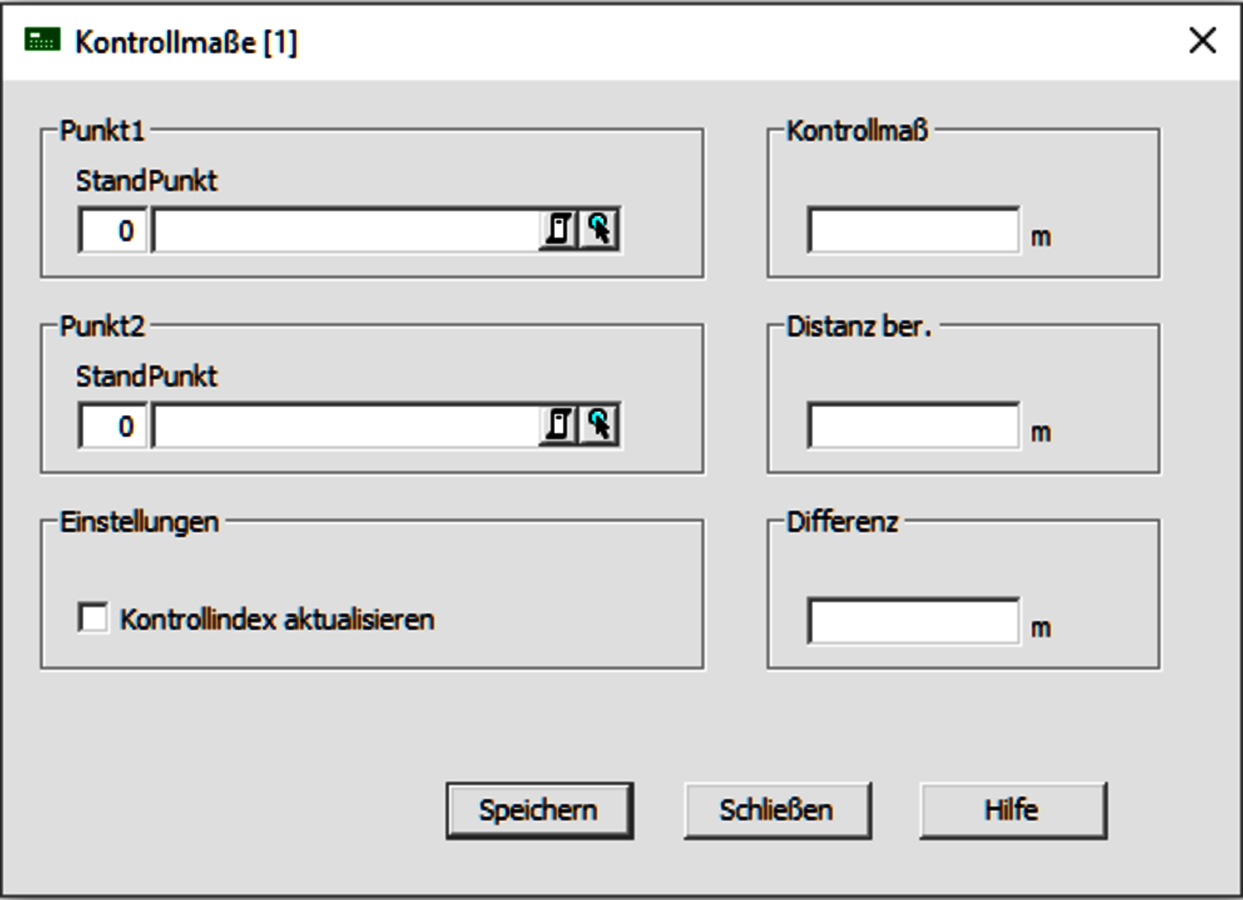The height and width of the screenshot is (900, 1243).
Task: Click the Punkt1 number field showing 0
Action: click(x=113, y=231)
